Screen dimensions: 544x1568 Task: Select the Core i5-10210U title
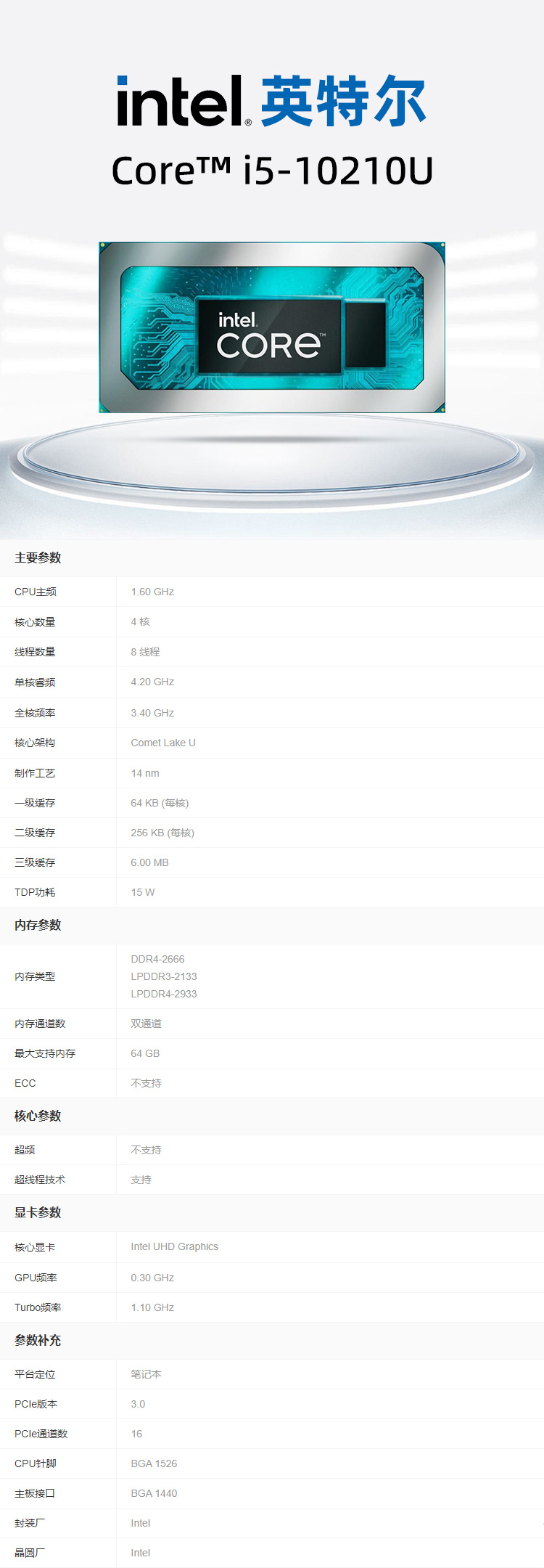(x=272, y=171)
